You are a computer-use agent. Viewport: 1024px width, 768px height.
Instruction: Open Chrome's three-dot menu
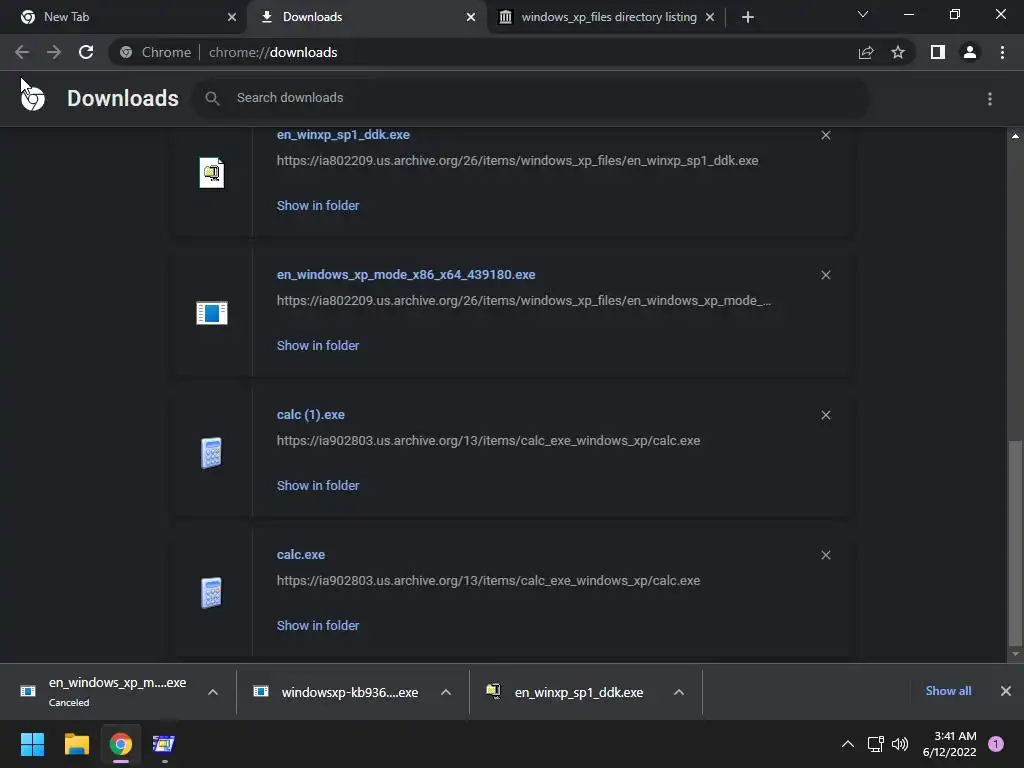point(1002,52)
